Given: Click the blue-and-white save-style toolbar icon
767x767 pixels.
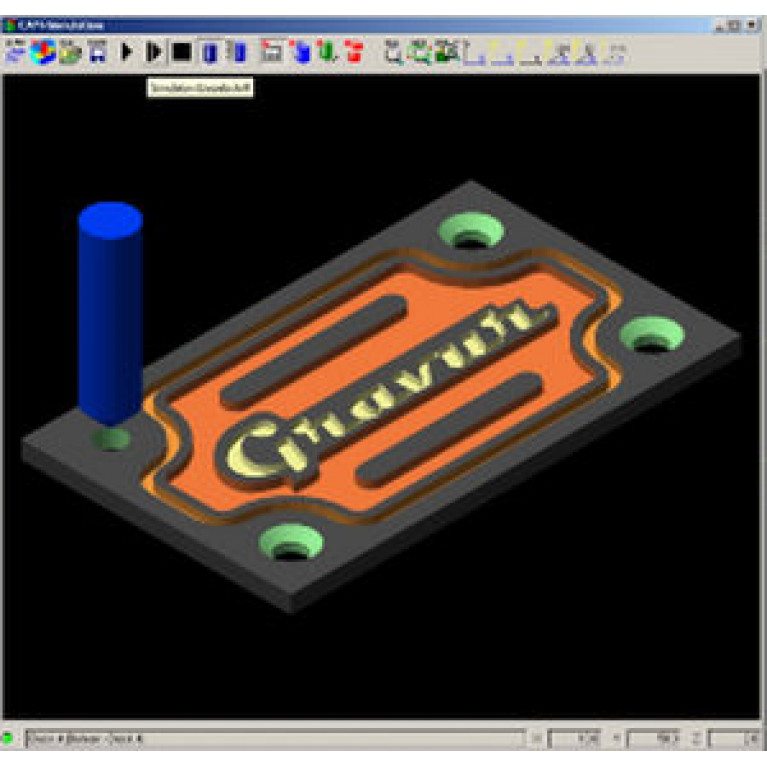Looking at the screenshot, I should (98, 52).
